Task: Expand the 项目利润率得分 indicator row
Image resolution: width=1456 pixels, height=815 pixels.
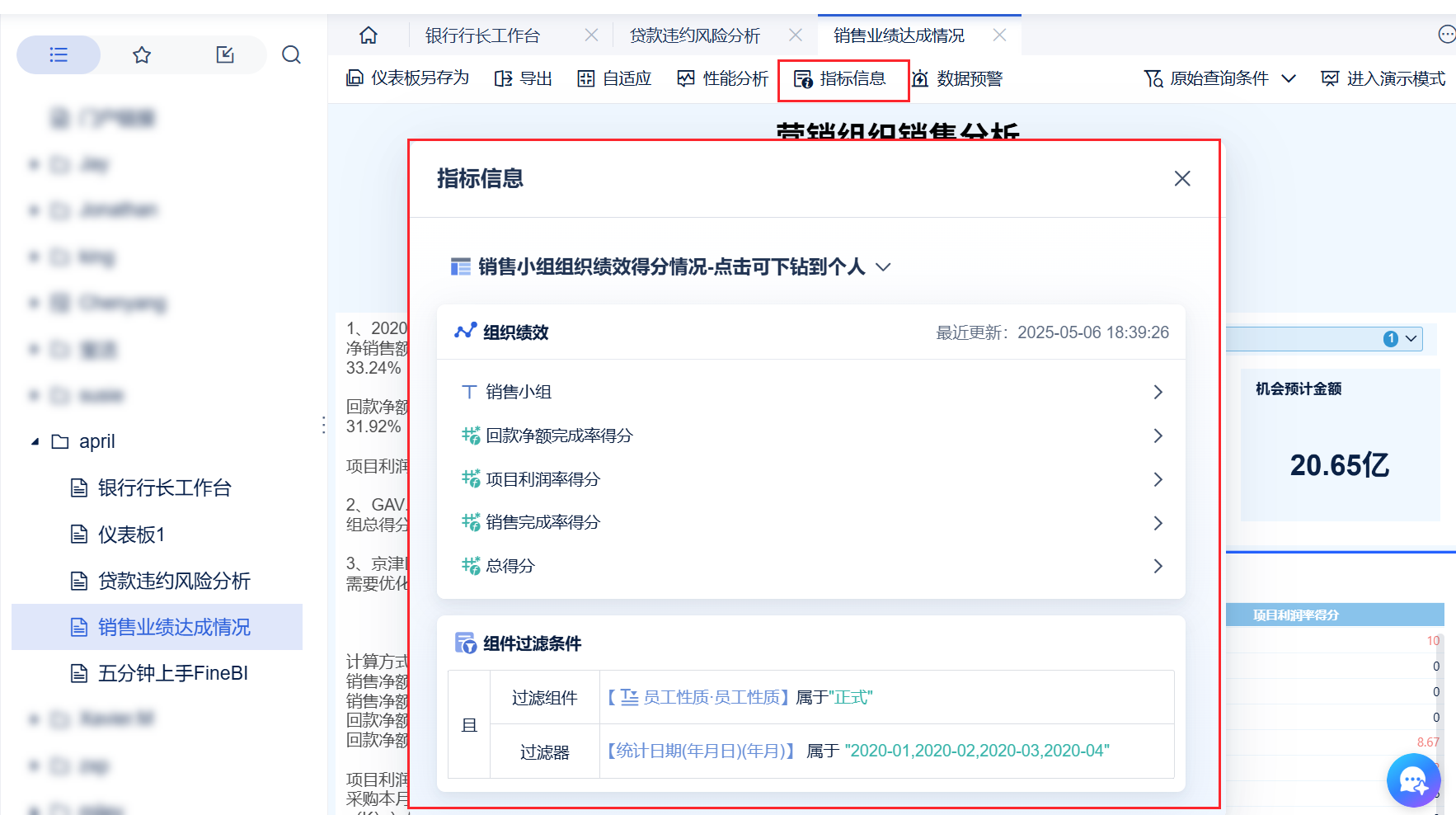Action: point(811,479)
